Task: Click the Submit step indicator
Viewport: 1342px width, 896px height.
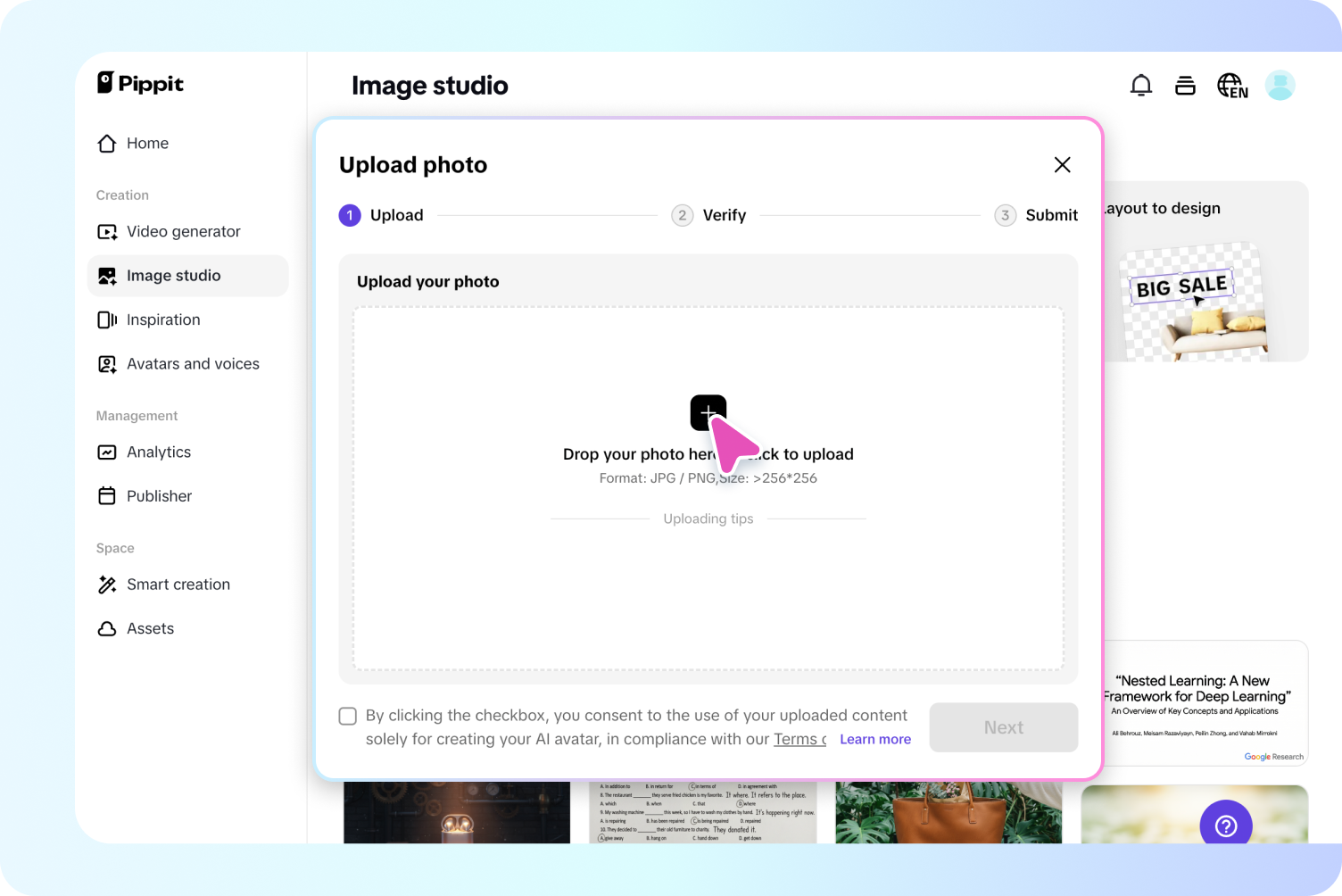Action: pyautogui.click(x=1005, y=215)
